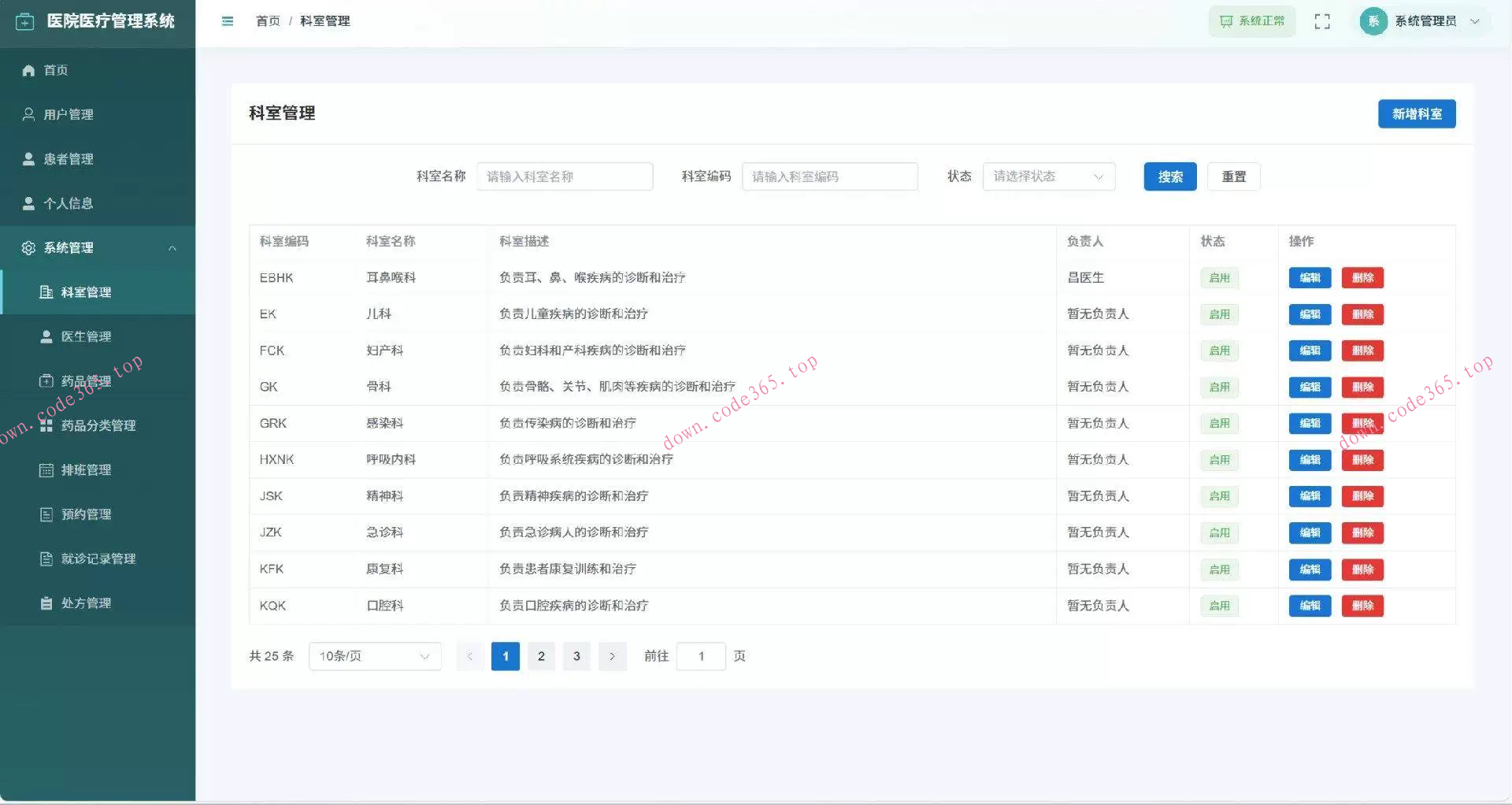Click 编辑 on the 骨科 row

coord(1309,387)
